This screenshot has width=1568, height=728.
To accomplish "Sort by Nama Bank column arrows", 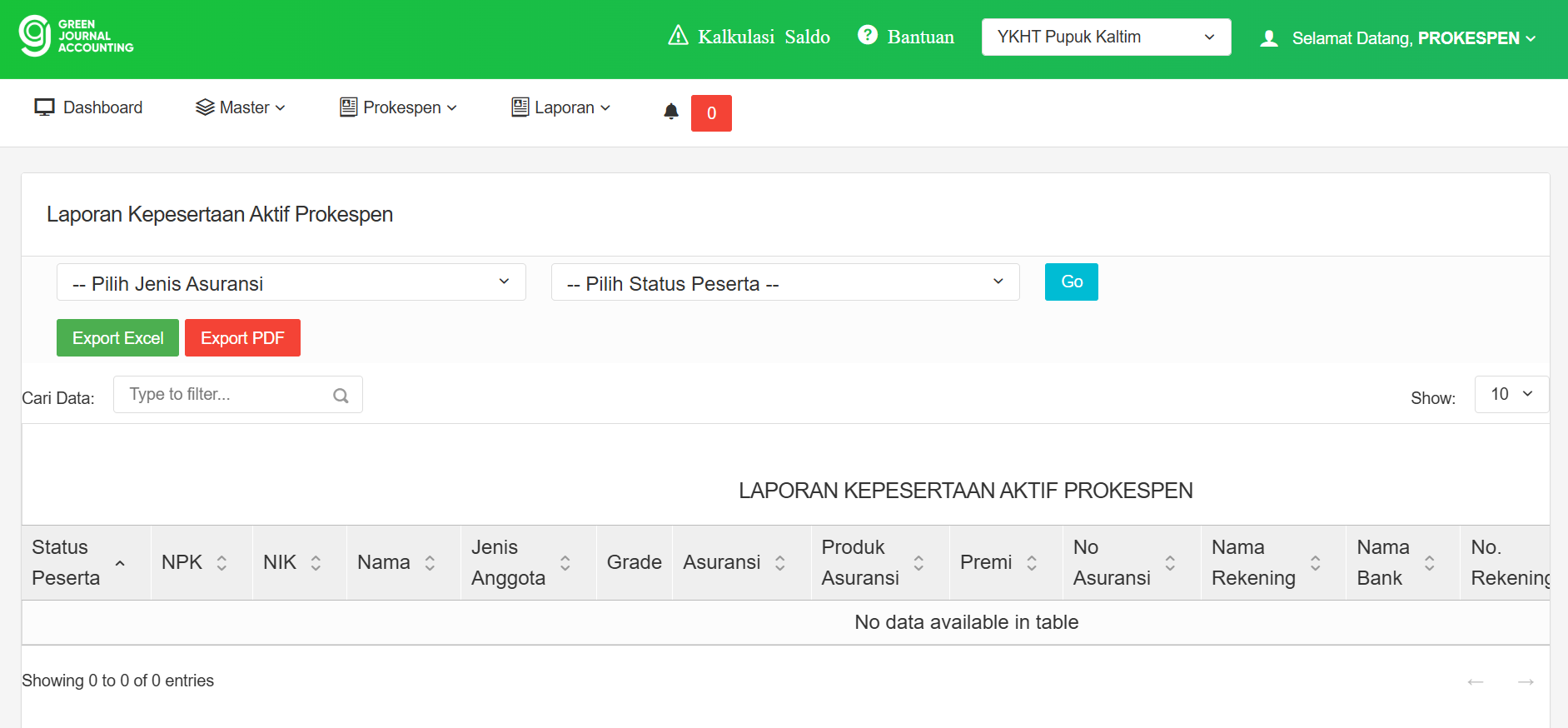I will coord(1430,563).
